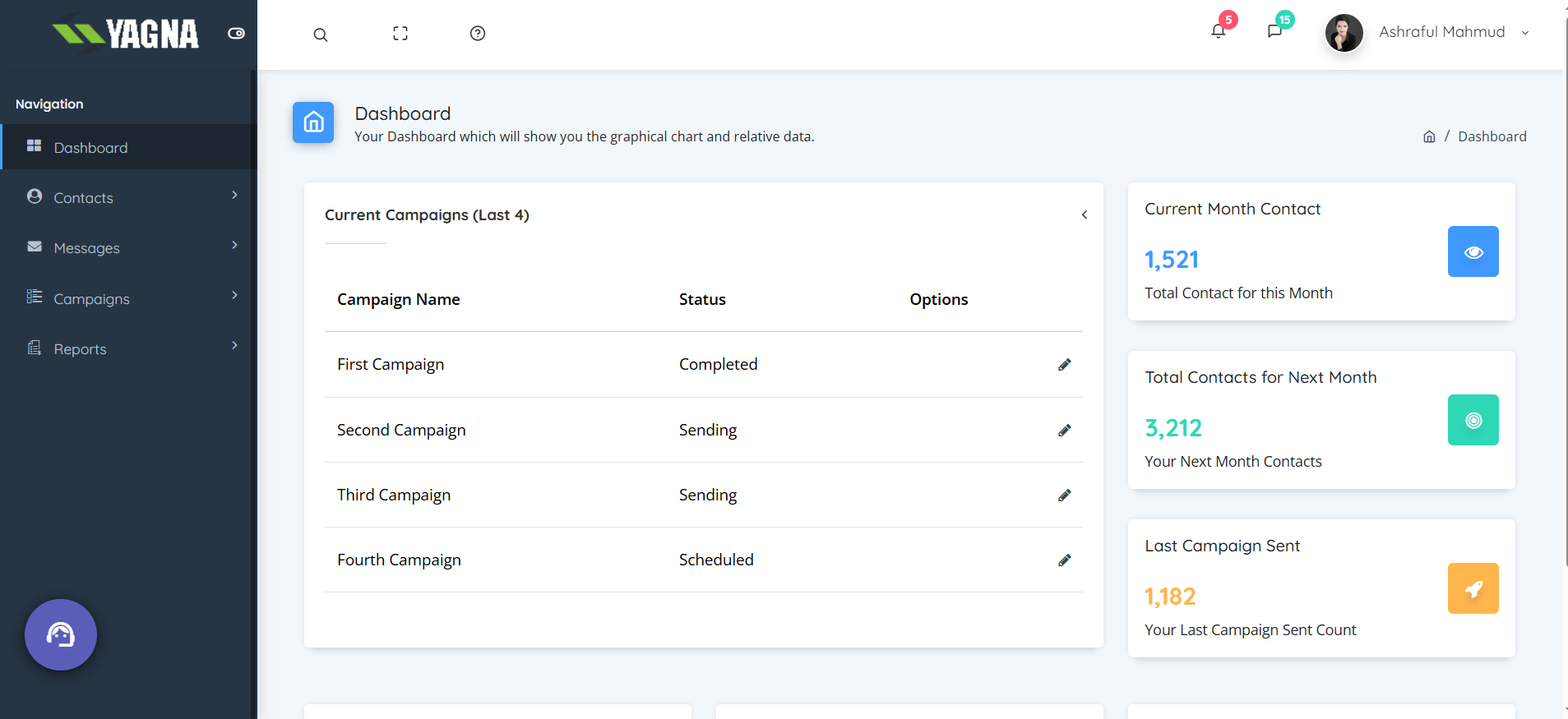The height and width of the screenshot is (719, 1568).
Task: Open the support headset chat button
Action: tap(61, 634)
